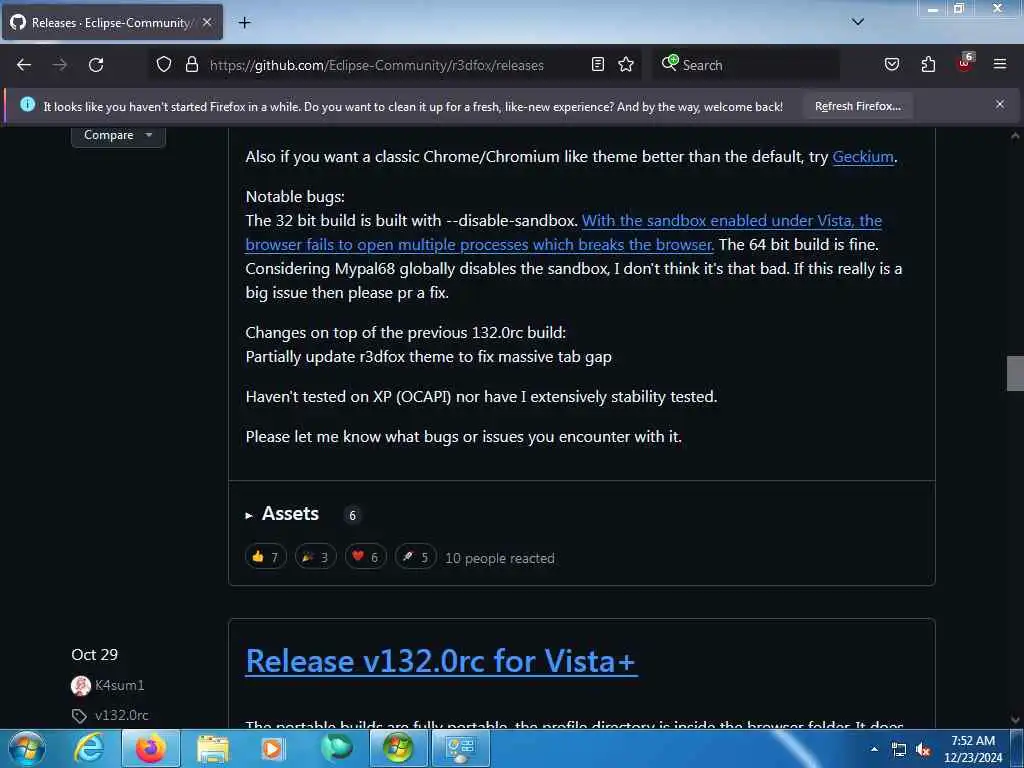Open Windows Explorer folder in taskbar
Image resolution: width=1024 pixels, height=768 pixels.
click(x=213, y=748)
